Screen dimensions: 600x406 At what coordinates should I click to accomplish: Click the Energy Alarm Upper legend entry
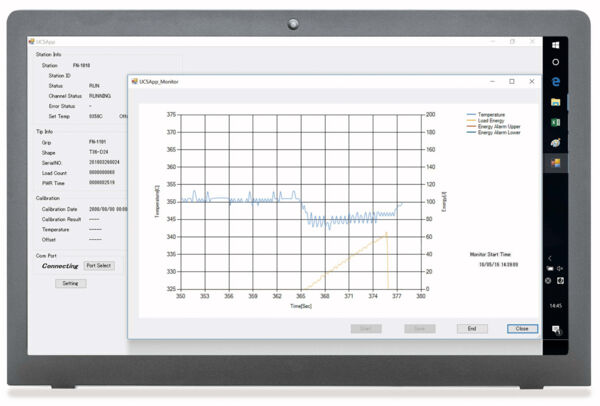(499, 127)
